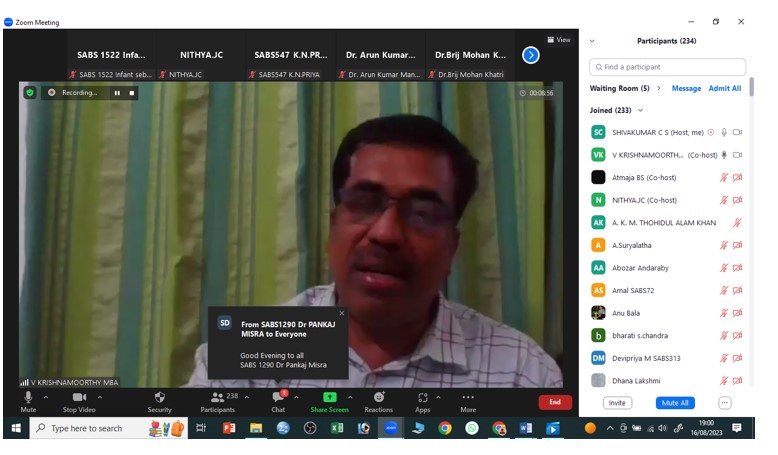The image size is (778, 455).
Task: Show next participants with blue arrow
Action: click(530, 55)
